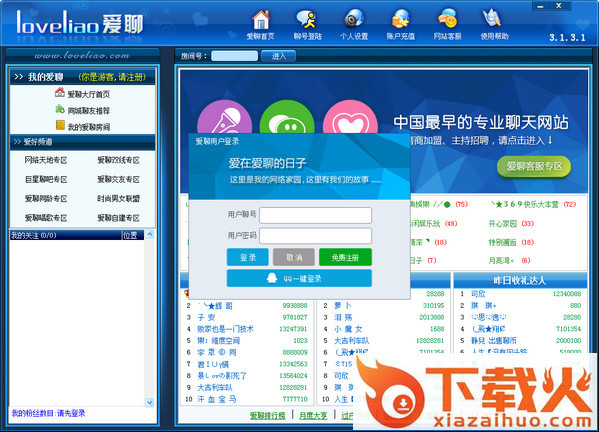Screen dimensions: 599x432
Task: Click the pink heart circle icon
Action: coord(350,118)
